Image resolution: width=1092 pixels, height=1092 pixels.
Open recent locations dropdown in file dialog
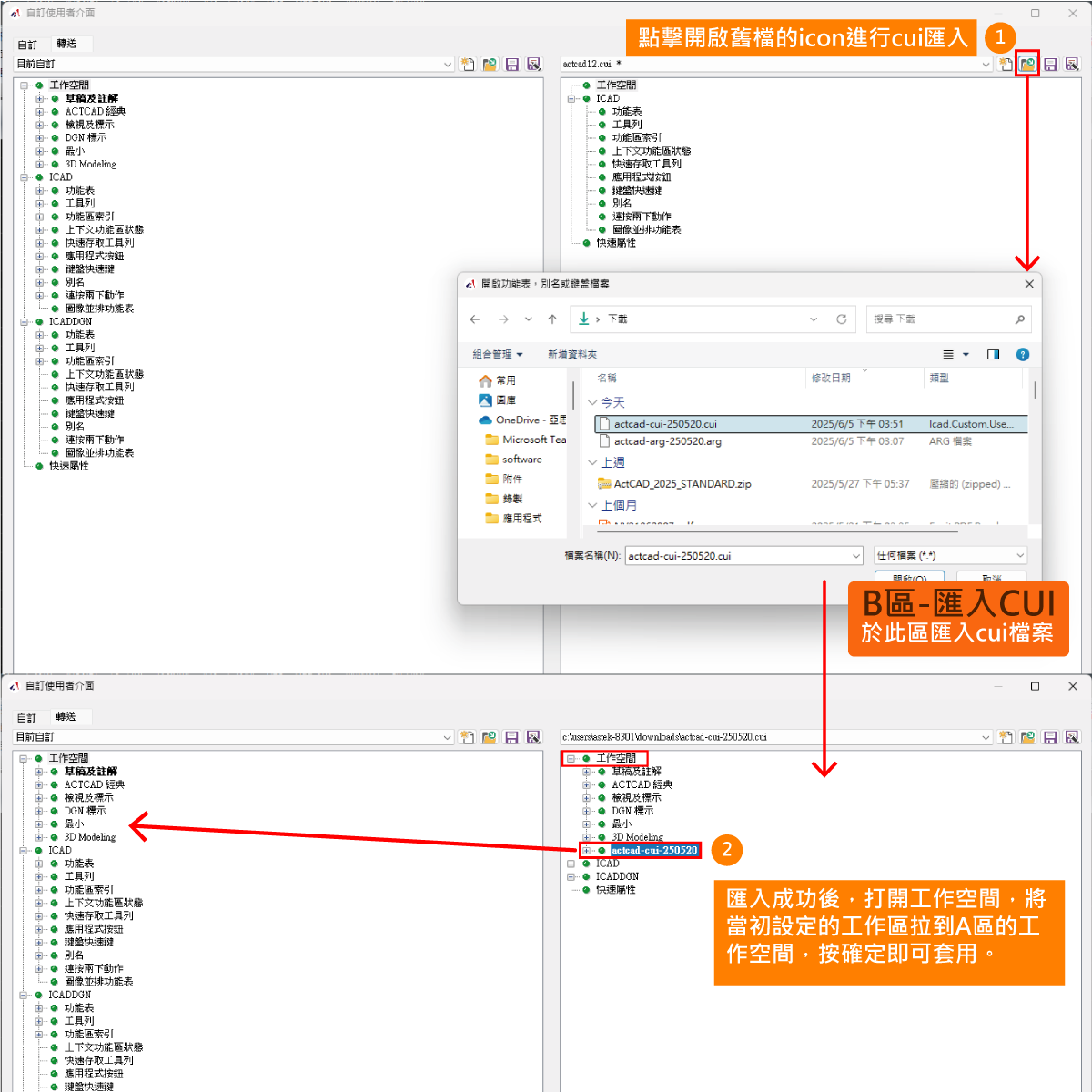[x=529, y=319]
